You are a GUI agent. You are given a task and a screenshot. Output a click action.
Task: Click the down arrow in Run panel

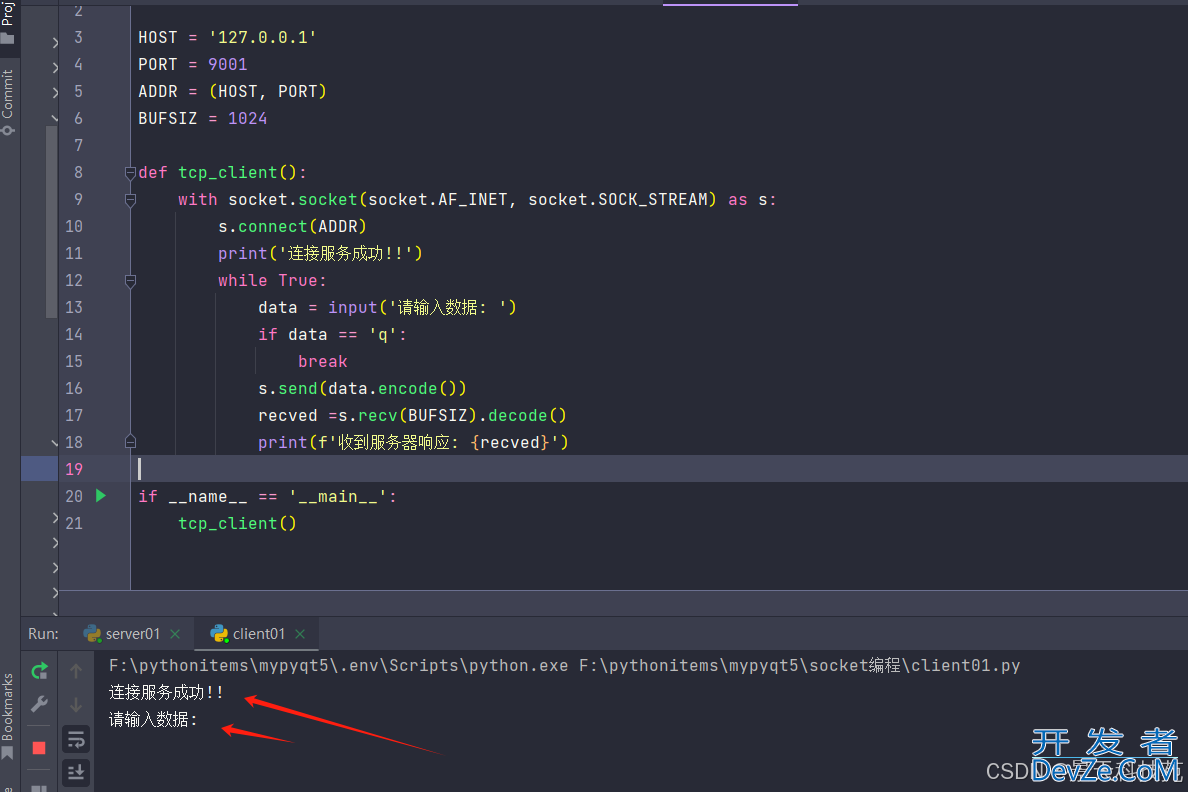coord(76,705)
